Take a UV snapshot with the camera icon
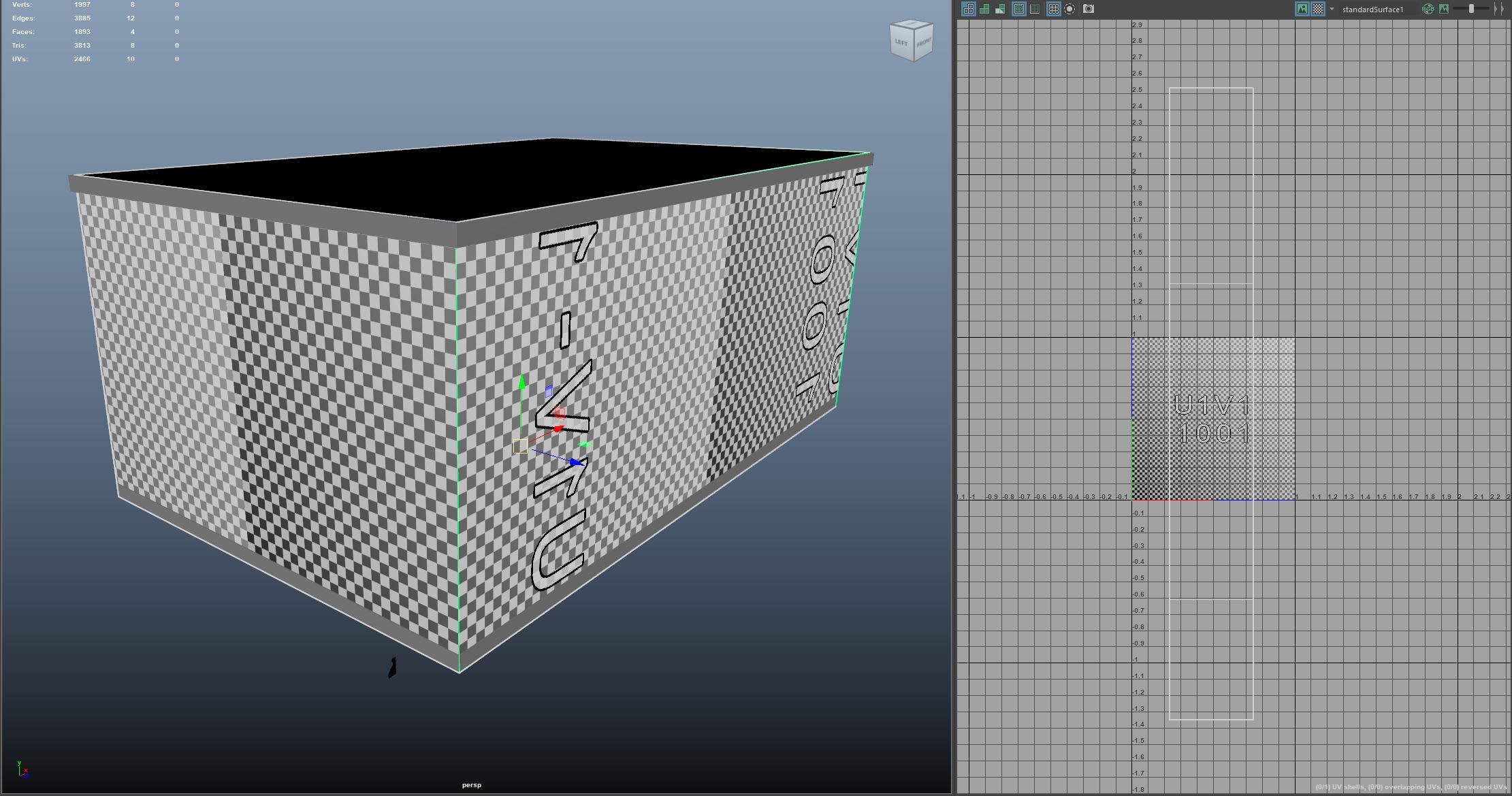This screenshot has height=796, width=1512. point(1089,9)
